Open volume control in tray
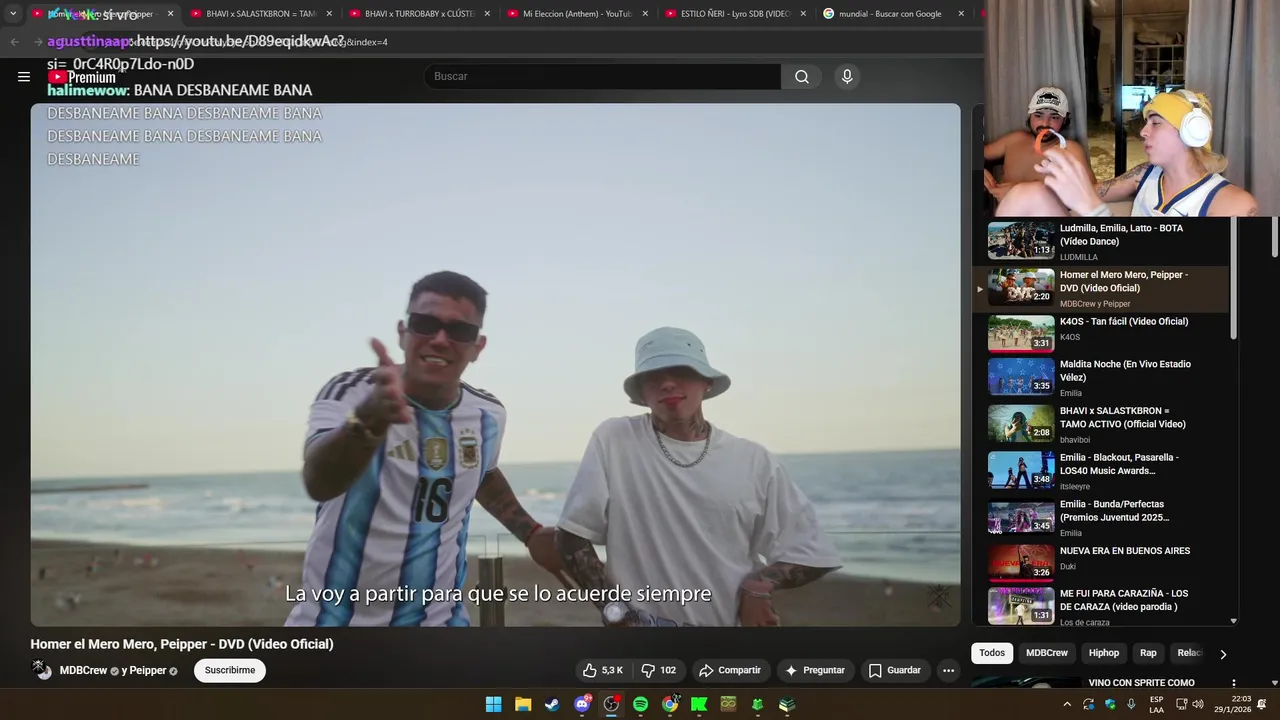 pyautogui.click(x=1198, y=704)
